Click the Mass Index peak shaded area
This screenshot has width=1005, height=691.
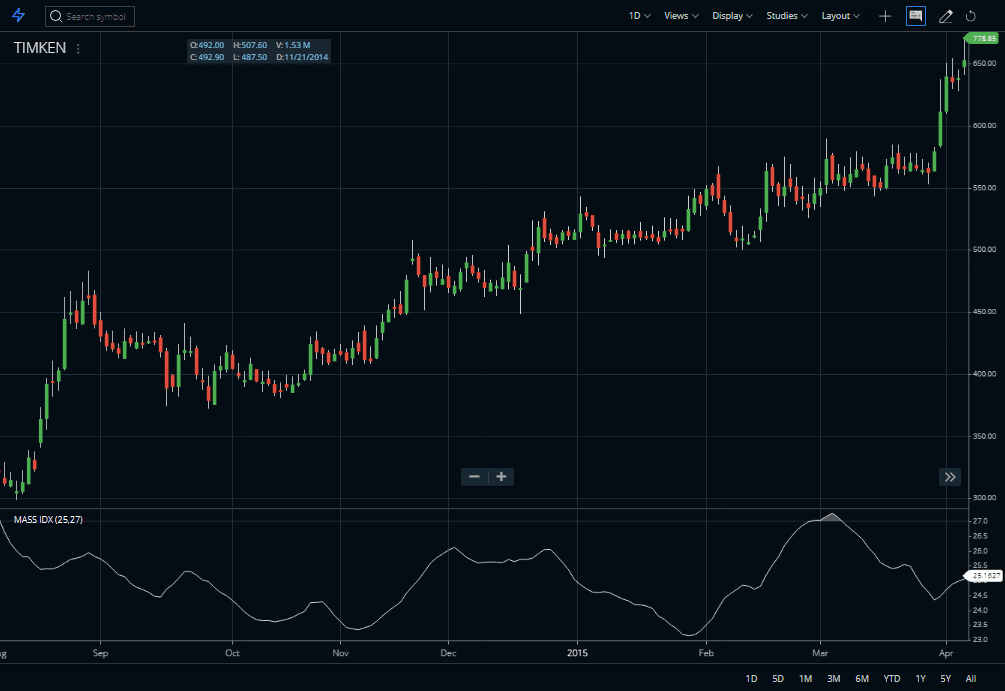[831, 518]
